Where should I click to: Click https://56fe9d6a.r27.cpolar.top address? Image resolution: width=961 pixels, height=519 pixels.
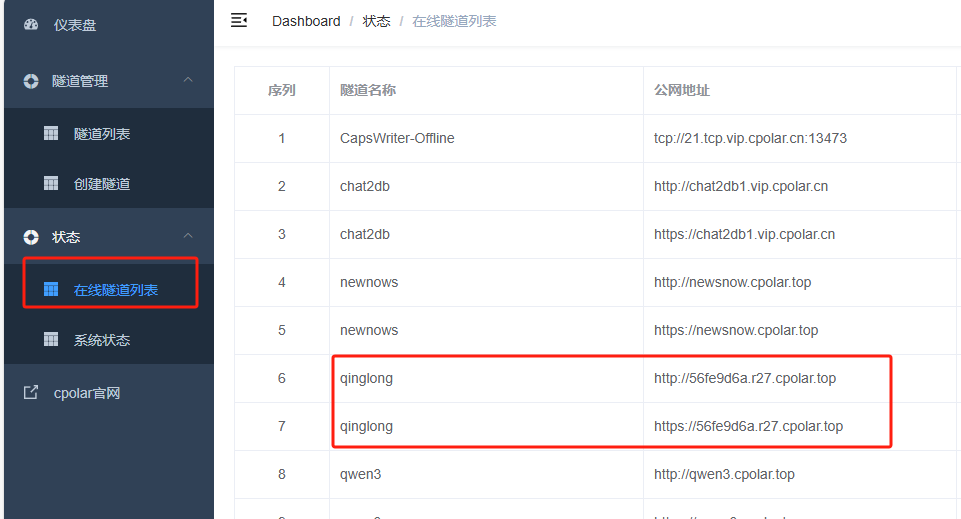[x=748, y=426]
